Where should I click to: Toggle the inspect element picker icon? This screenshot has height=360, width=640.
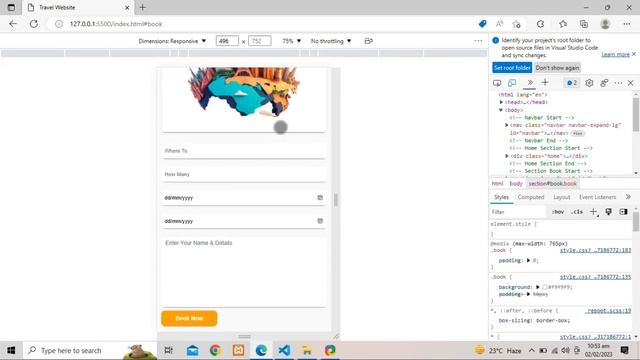click(497, 83)
